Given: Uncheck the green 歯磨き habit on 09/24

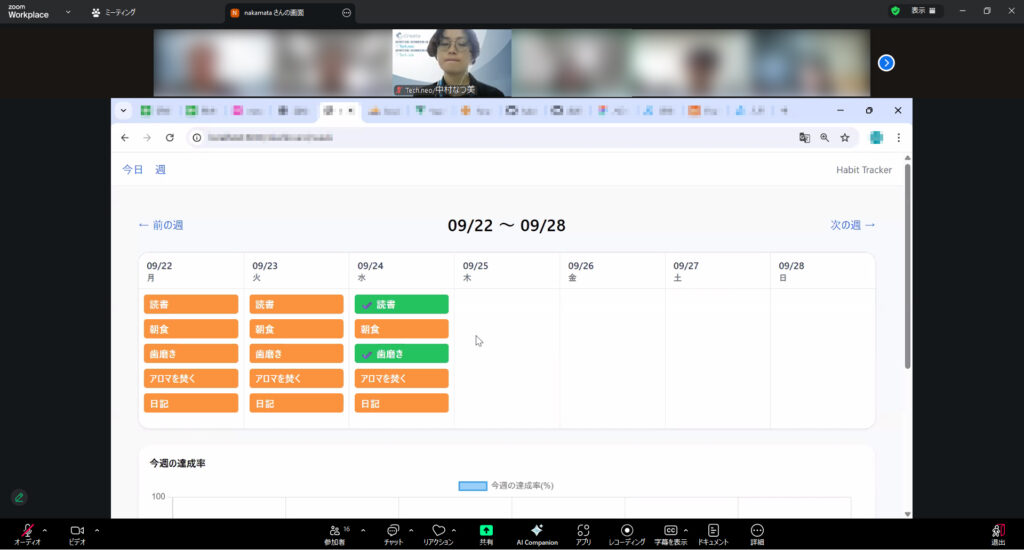Looking at the screenshot, I should click(x=401, y=353).
